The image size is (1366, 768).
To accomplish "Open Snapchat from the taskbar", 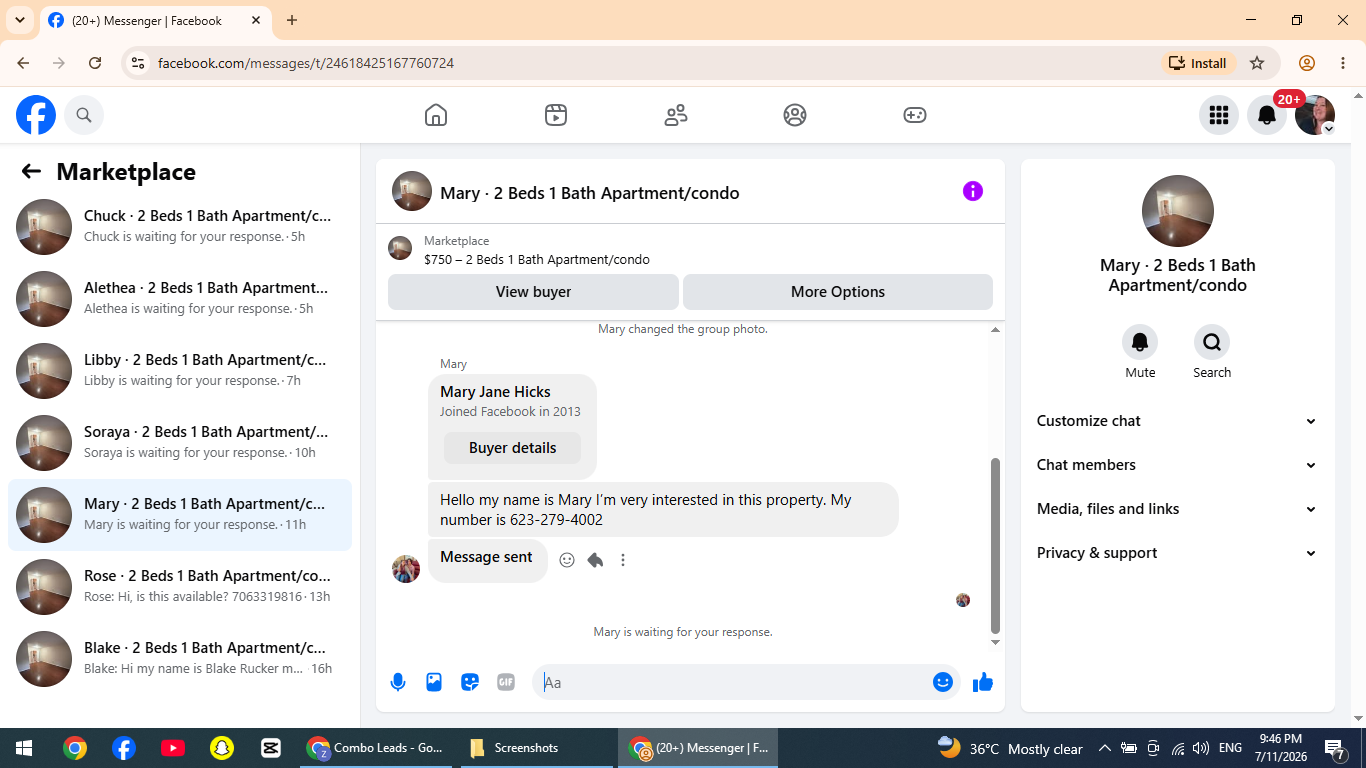I will click(221, 748).
